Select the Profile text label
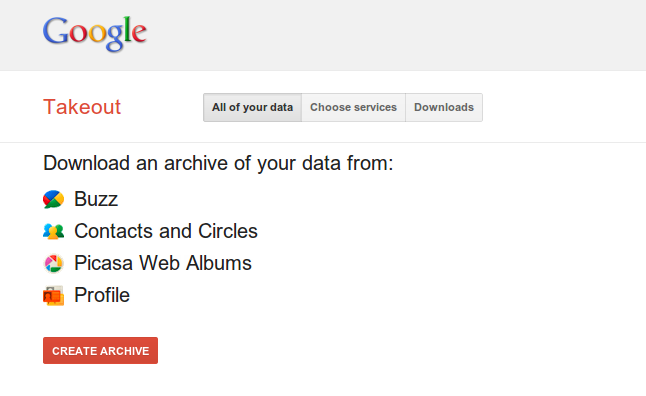 pos(102,295)
